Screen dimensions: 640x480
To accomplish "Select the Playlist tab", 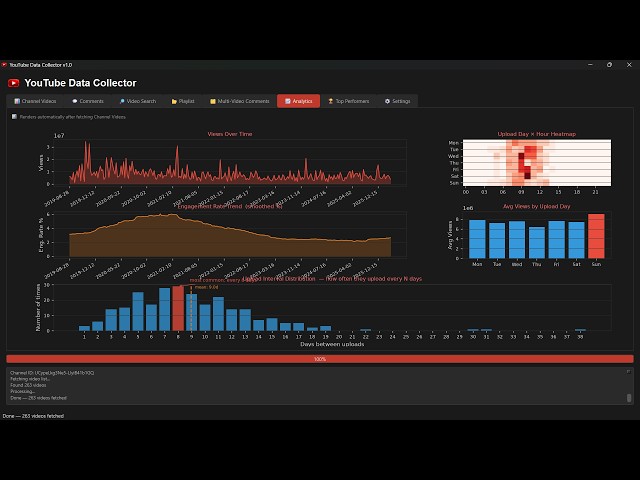I will point(183,101).
